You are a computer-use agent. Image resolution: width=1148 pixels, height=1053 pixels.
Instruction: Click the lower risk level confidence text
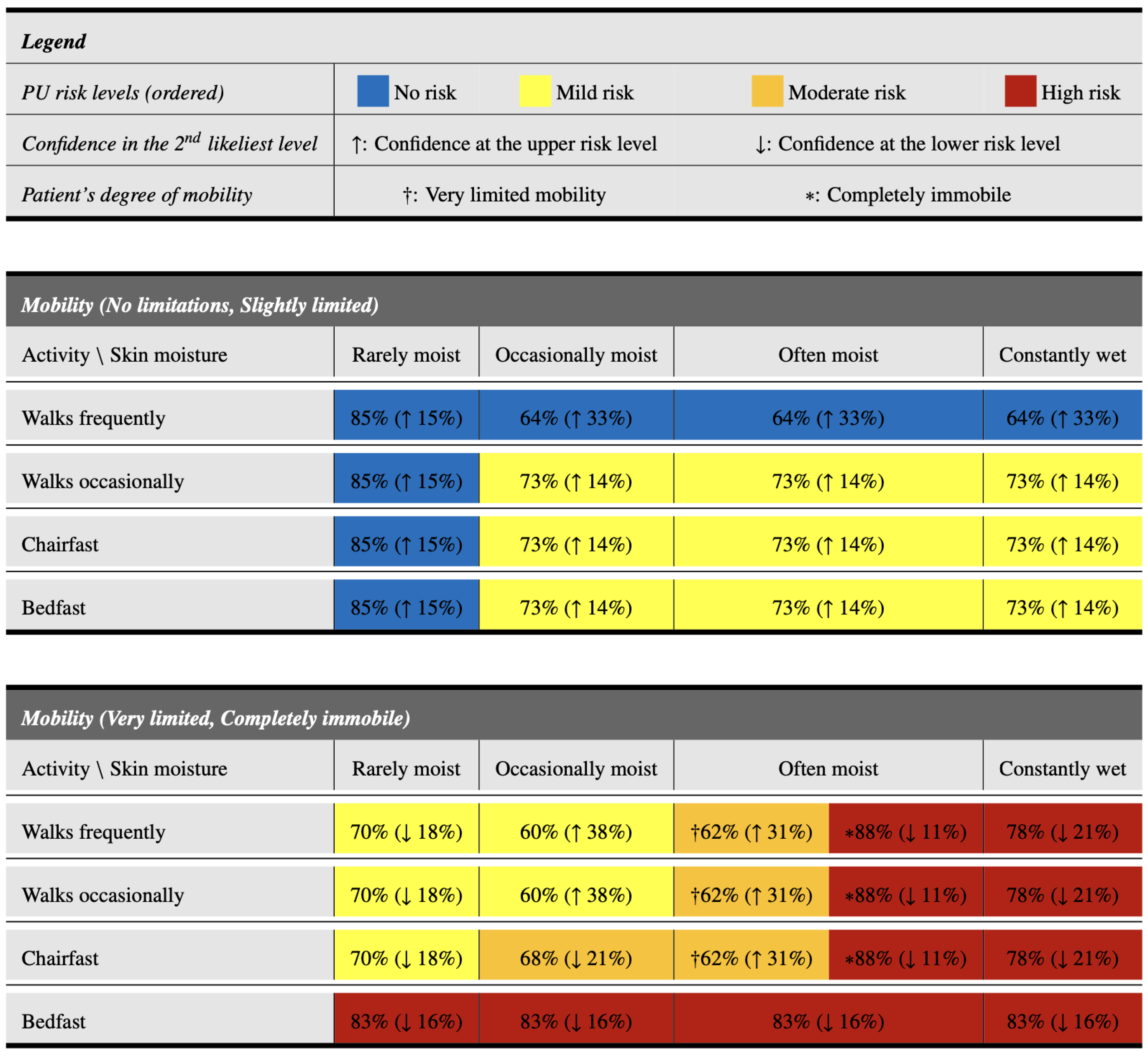[x=907, y=144]
